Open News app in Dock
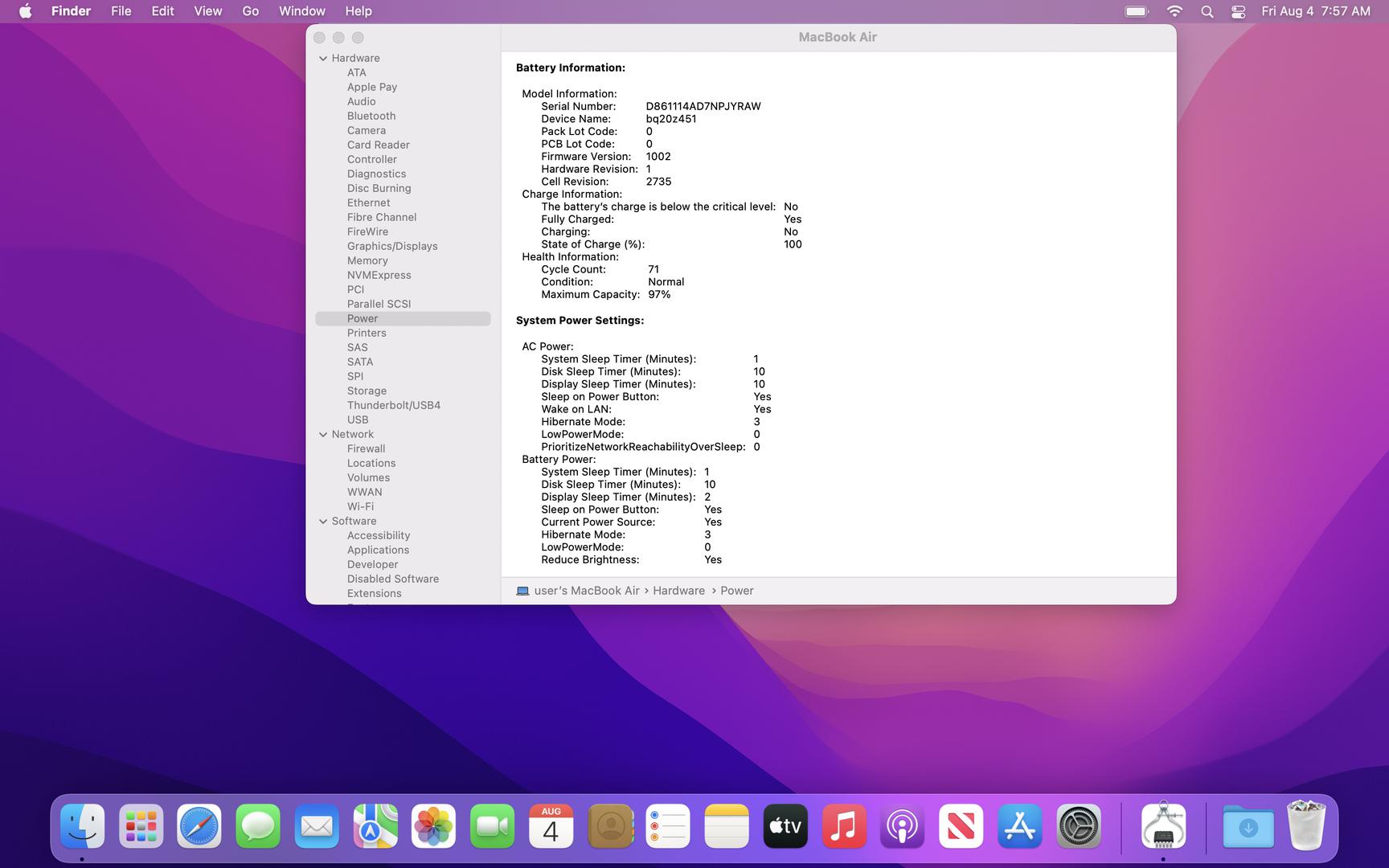Viewport: 1389px width, 868px height. (961, 826)
